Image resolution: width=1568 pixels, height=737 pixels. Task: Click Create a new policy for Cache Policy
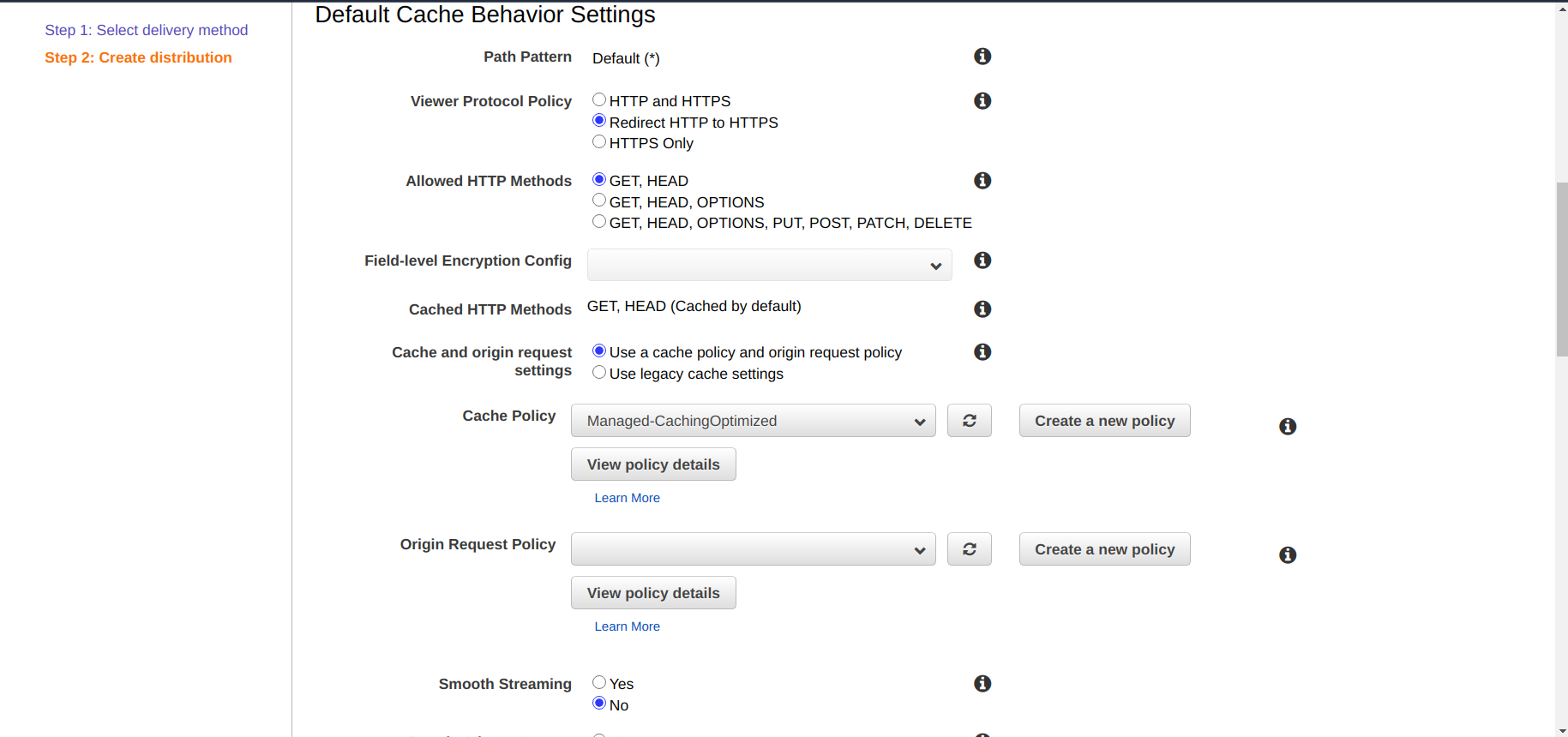point(1104,421)
